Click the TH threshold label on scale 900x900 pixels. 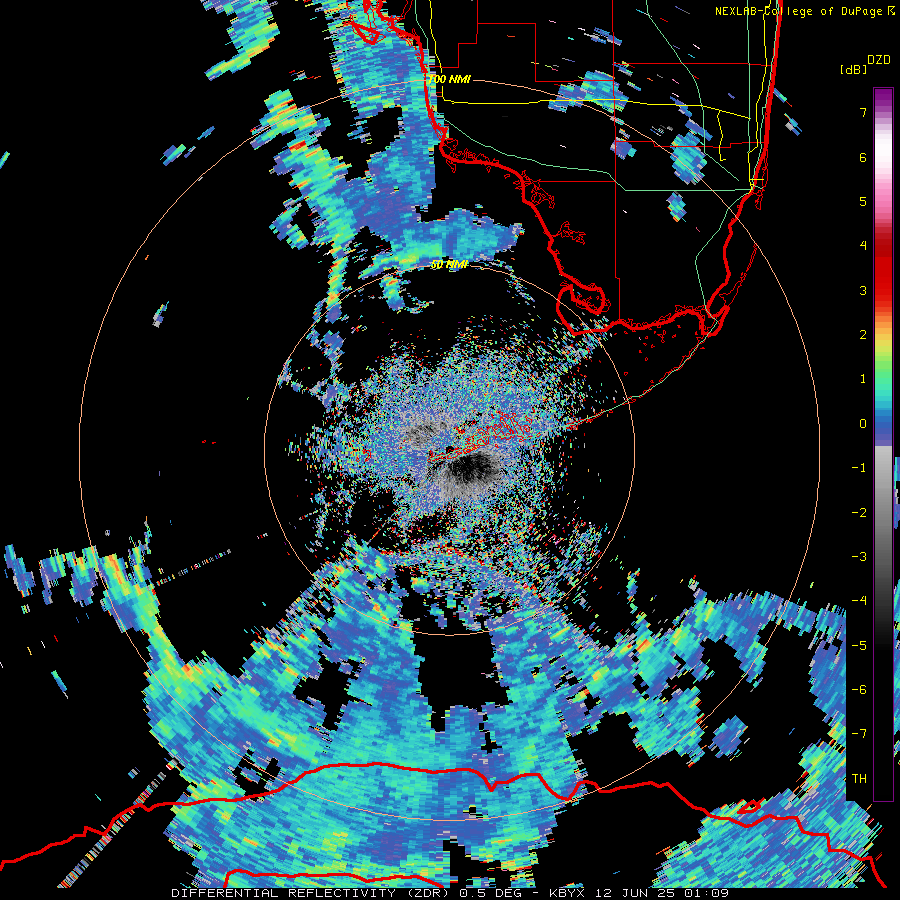(x=859, y=779)
